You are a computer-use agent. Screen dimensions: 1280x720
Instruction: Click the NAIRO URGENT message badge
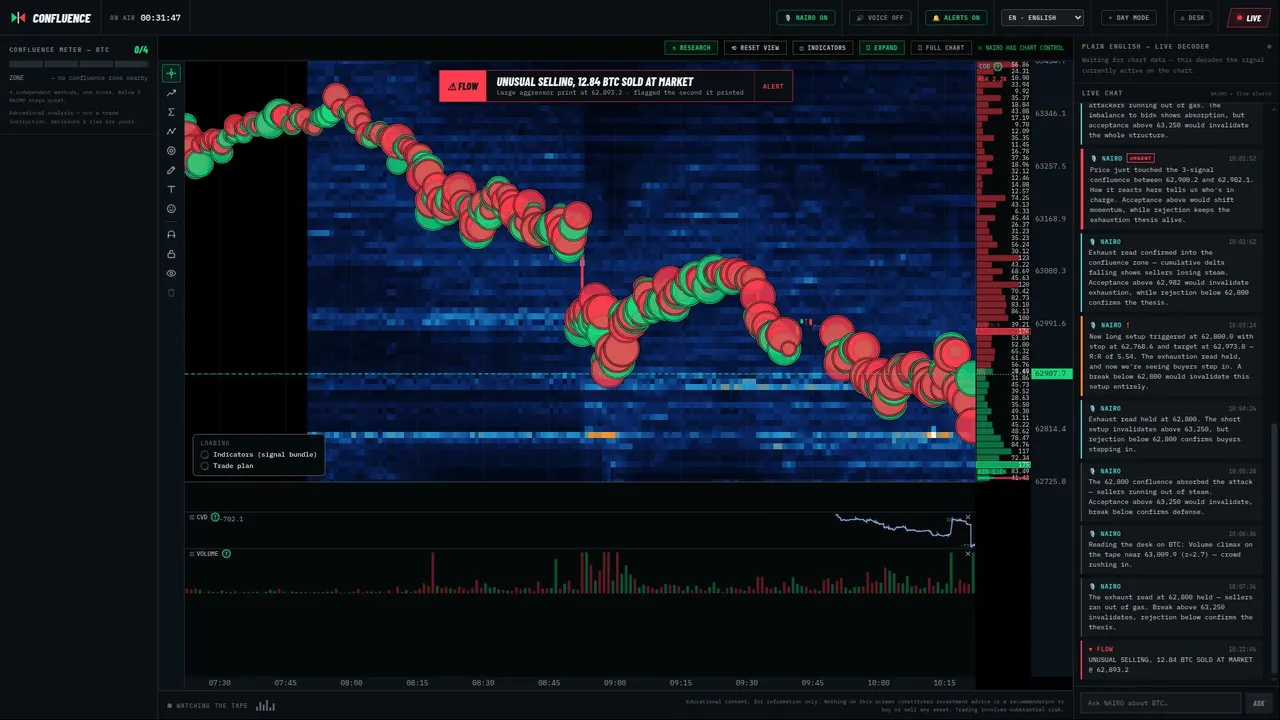(1140, 158)
